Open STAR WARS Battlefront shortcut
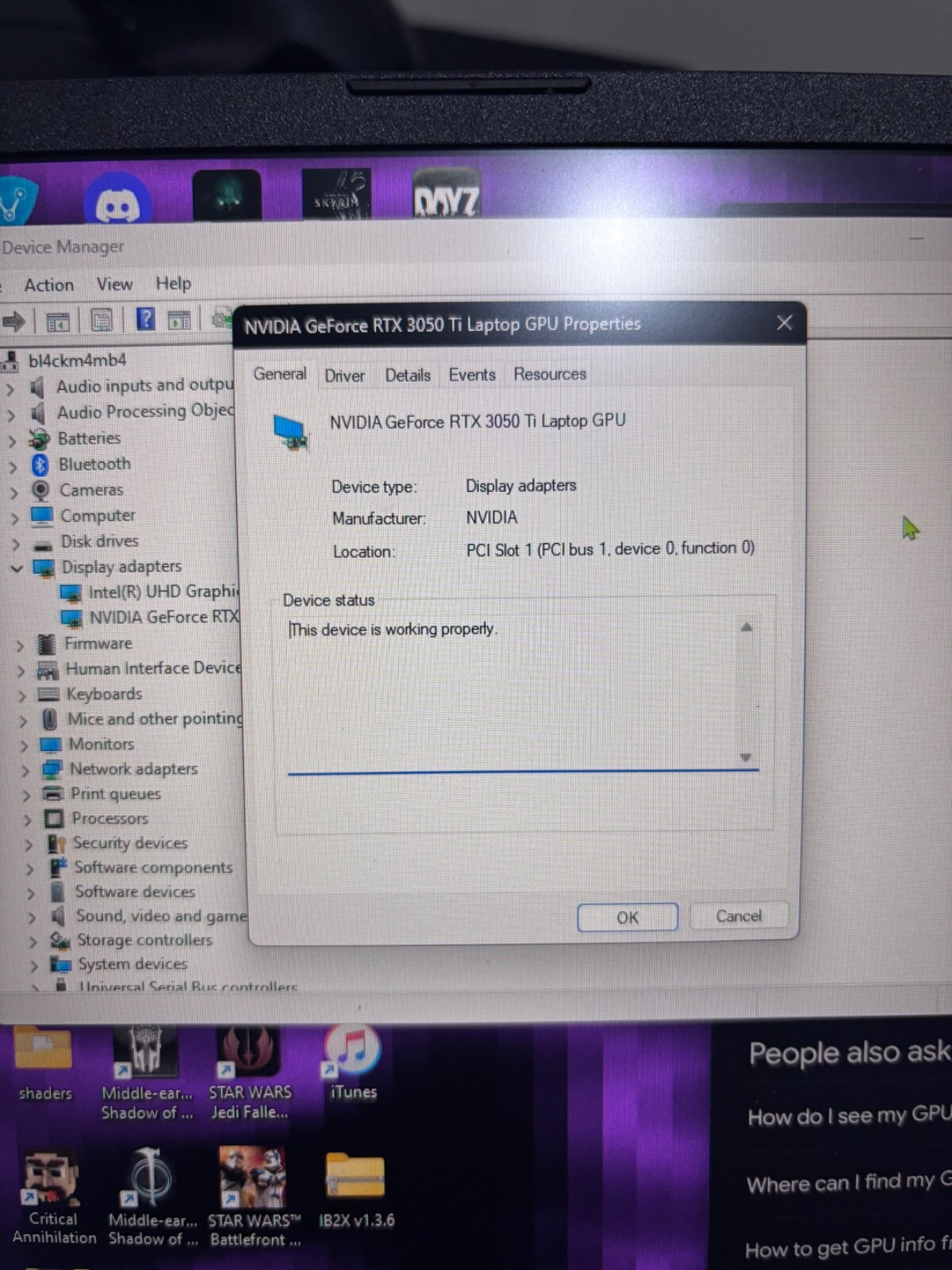 coord(254,1197)
